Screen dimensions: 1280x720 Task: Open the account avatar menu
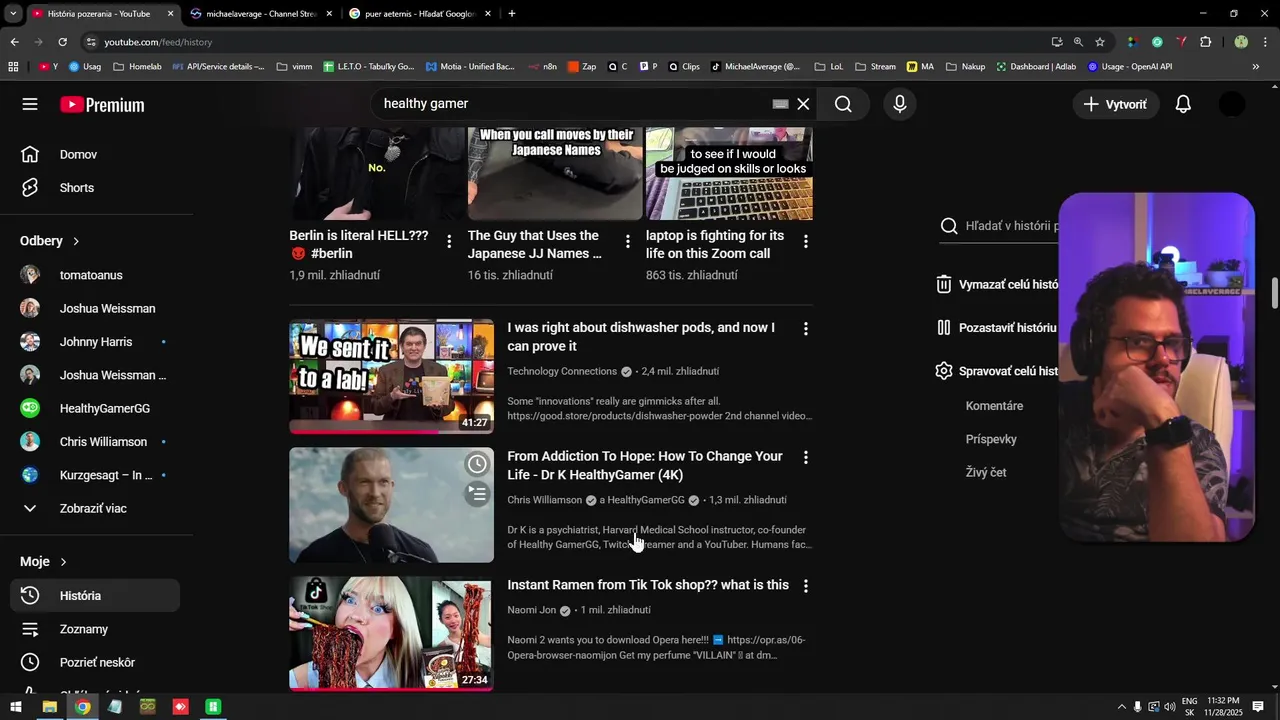1233,104
